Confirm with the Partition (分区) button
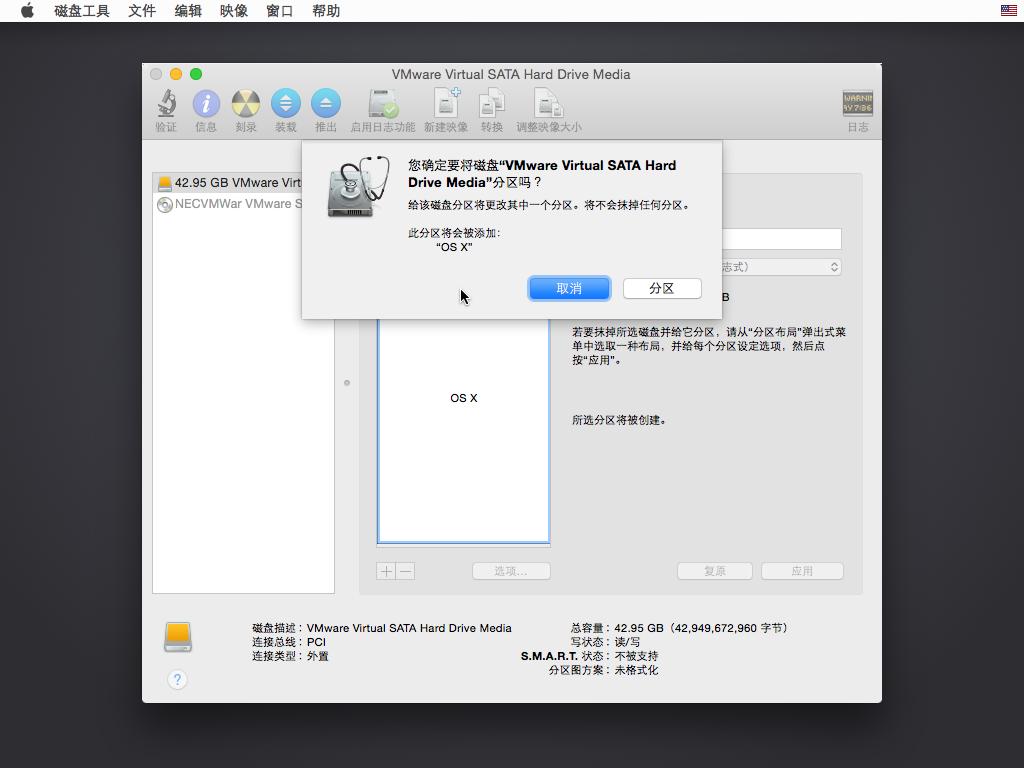This screenshot has width=1024, height=768. pyautogui.click(x=662, y=289)
